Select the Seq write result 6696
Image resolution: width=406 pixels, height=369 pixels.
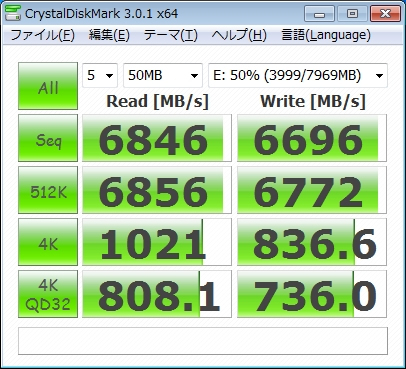pyautogui.click(x=312, y=138)
